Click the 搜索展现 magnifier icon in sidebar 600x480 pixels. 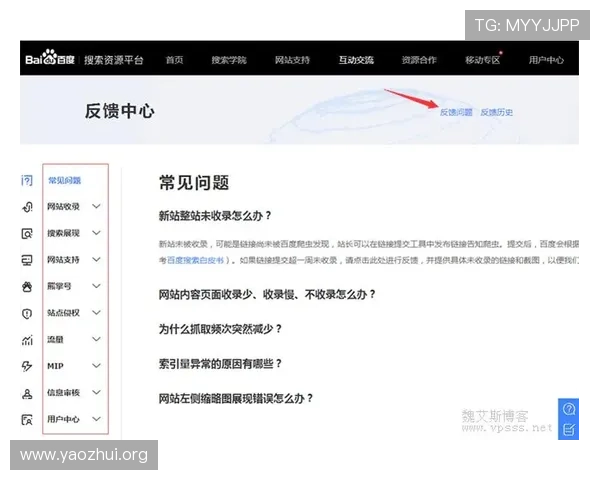pyautogui.click(x=27, y=233)
